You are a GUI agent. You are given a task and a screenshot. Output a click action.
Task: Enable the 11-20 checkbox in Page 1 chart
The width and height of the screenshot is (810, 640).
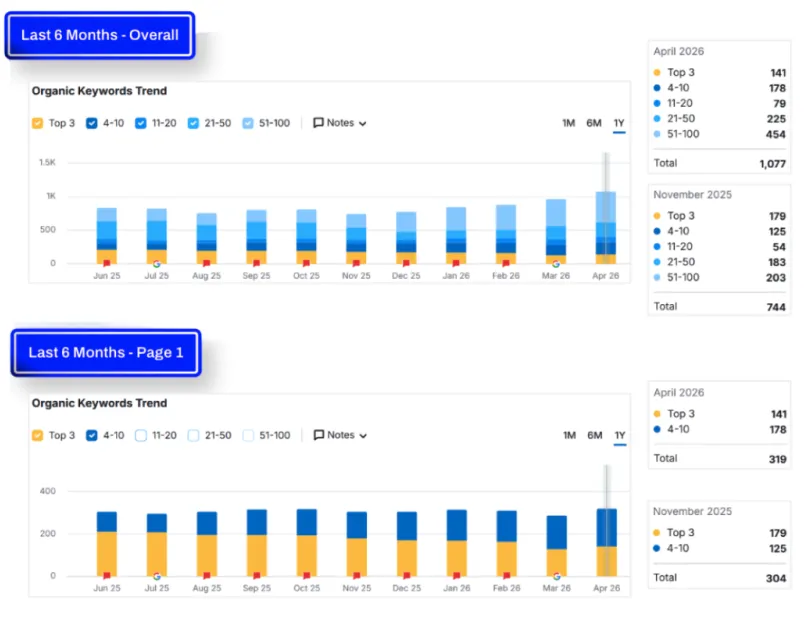tap(141, 435)
